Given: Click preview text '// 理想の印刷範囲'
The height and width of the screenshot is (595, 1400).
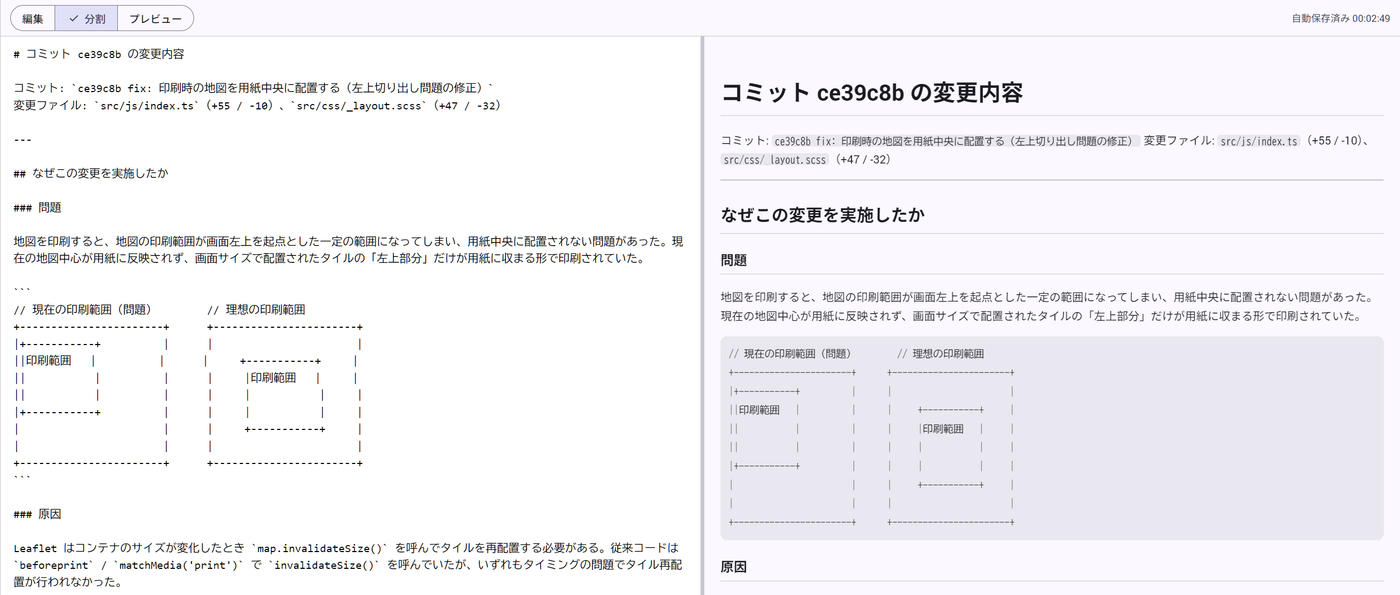Looking at the screenshot, I should click(x=940, y=354).
